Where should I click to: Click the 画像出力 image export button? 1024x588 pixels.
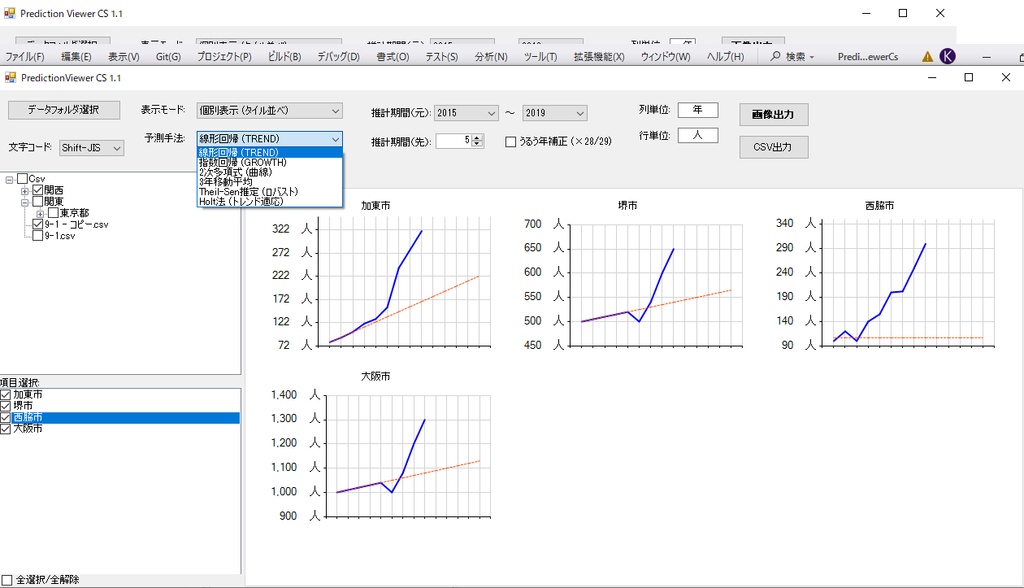point(774,113)
